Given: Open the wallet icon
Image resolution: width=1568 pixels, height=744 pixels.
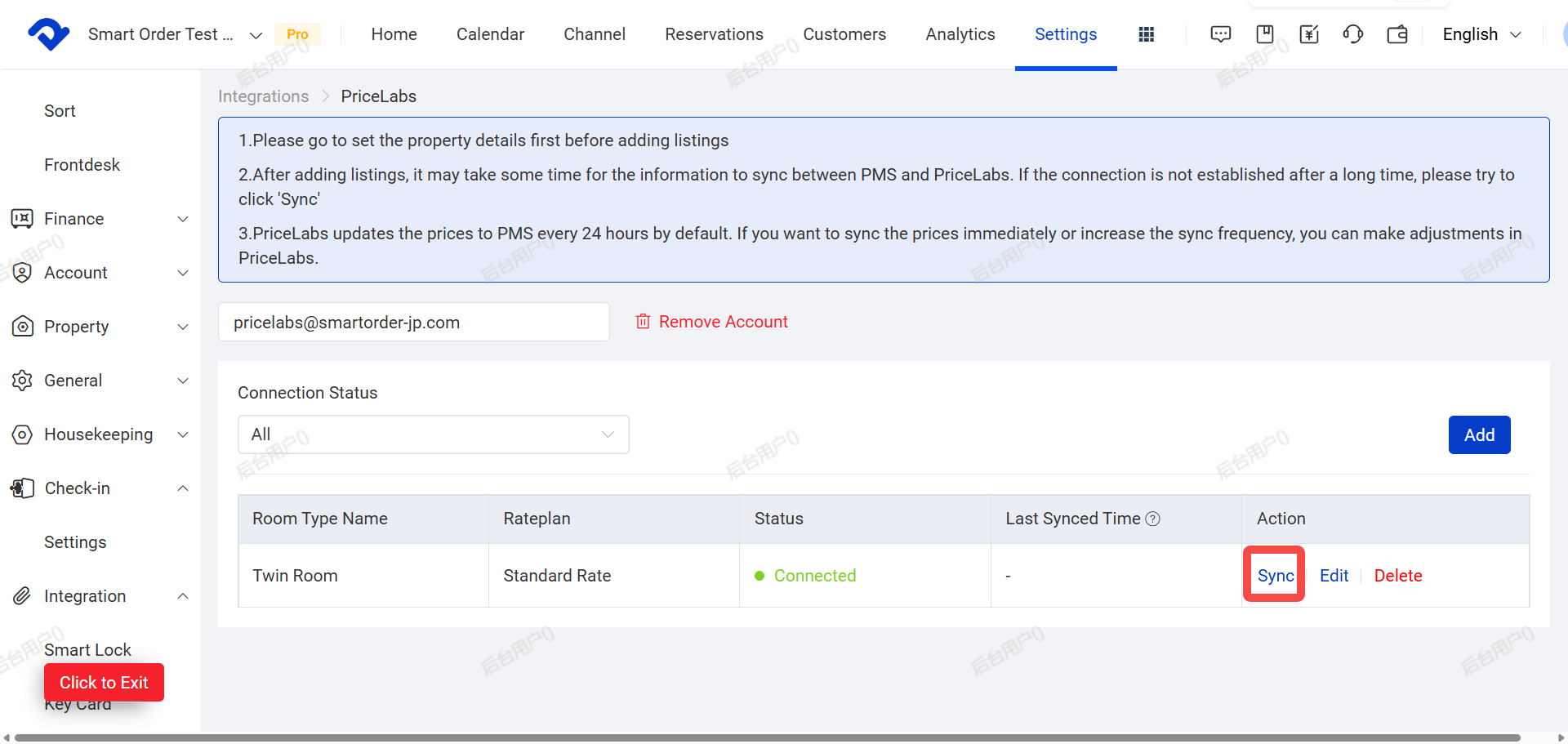Looking at the screenshot, I should (x=1397, y=34).
